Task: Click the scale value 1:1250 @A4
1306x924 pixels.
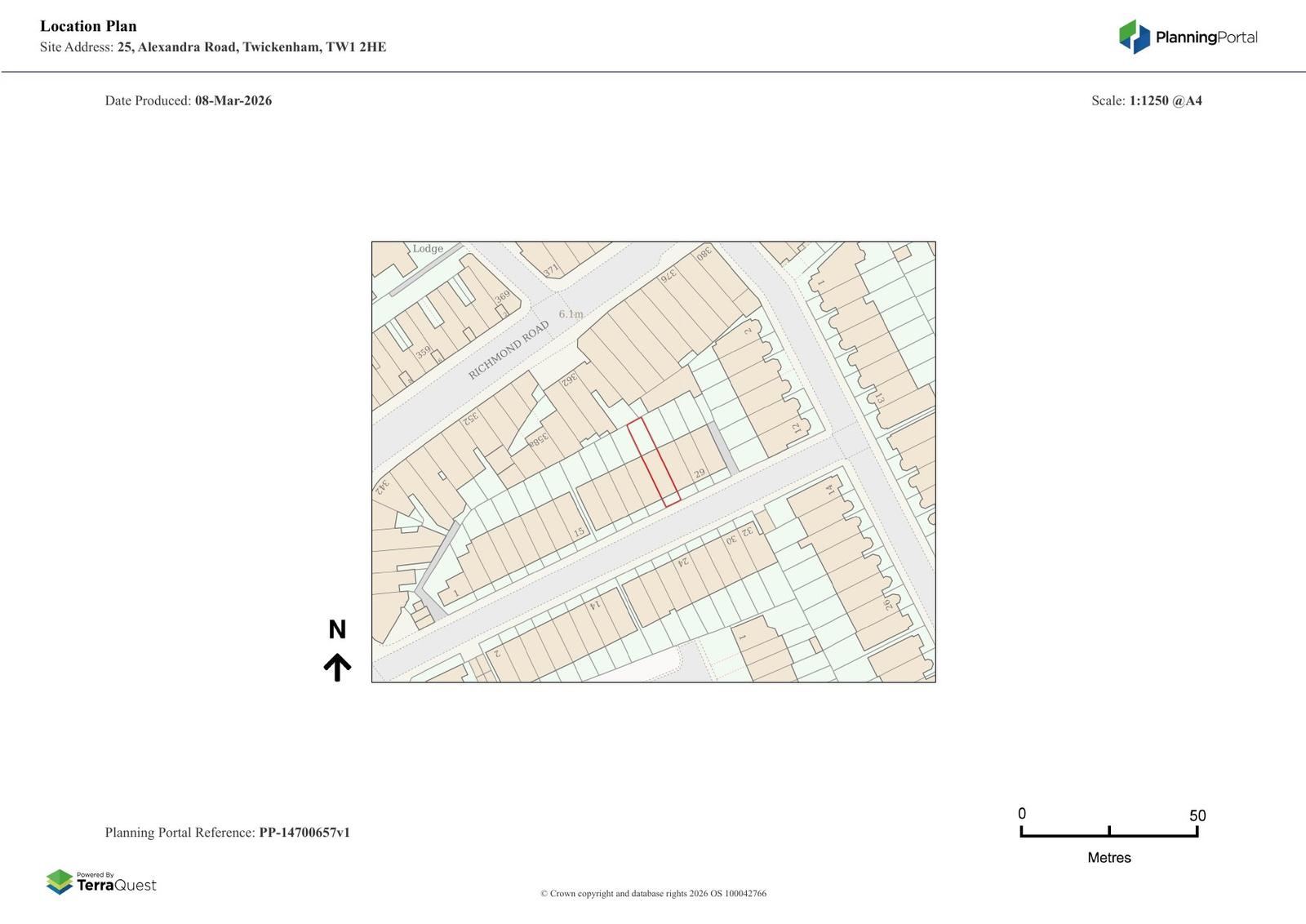Action: [x=1165, y=101]
